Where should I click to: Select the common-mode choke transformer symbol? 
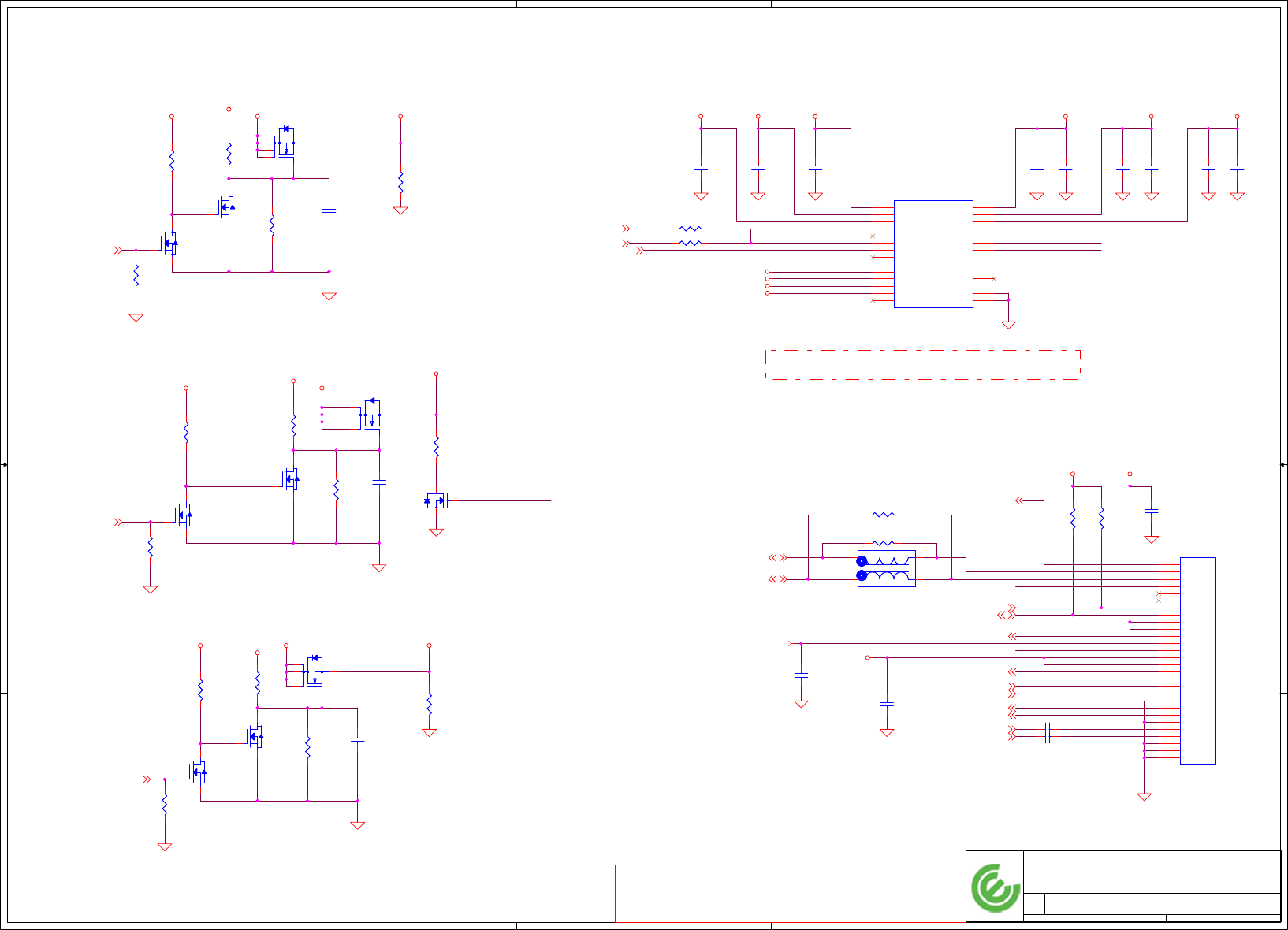(x=886, y=569)
